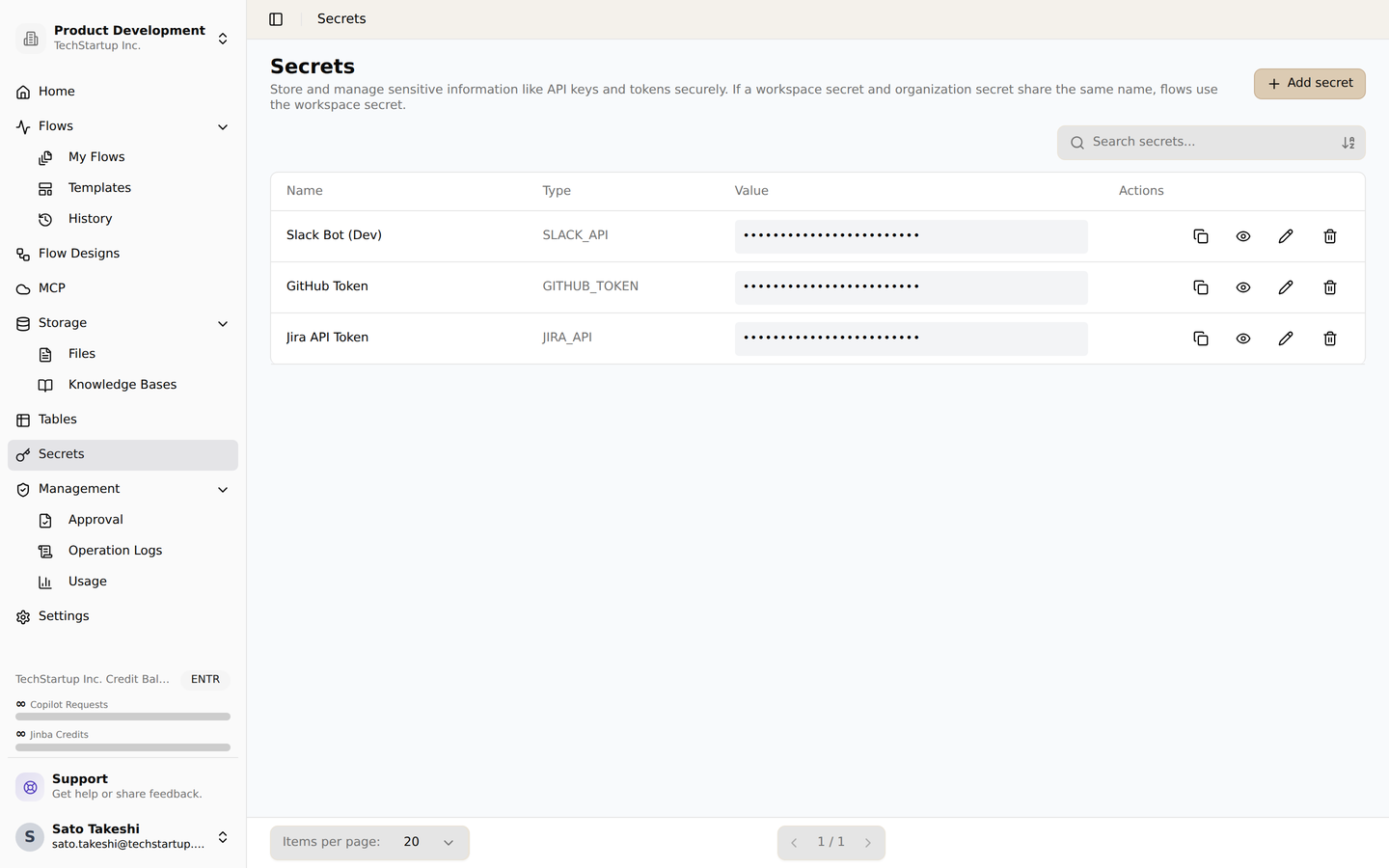Image resolution: width=1389 pixels, height=868 pixels.
Task: Open My Flows
Action: (134, 157)
